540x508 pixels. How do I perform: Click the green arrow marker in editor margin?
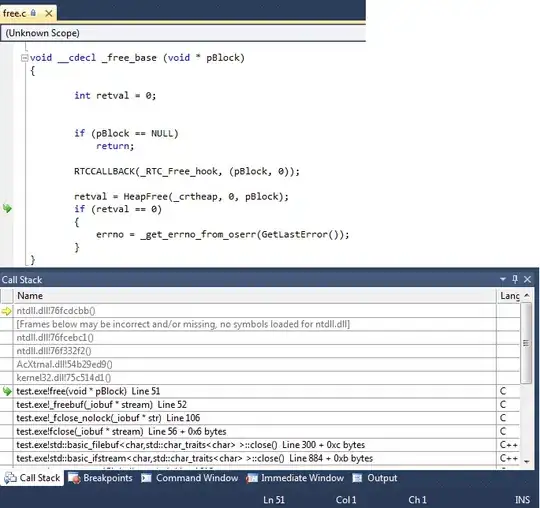coord(7,208)
